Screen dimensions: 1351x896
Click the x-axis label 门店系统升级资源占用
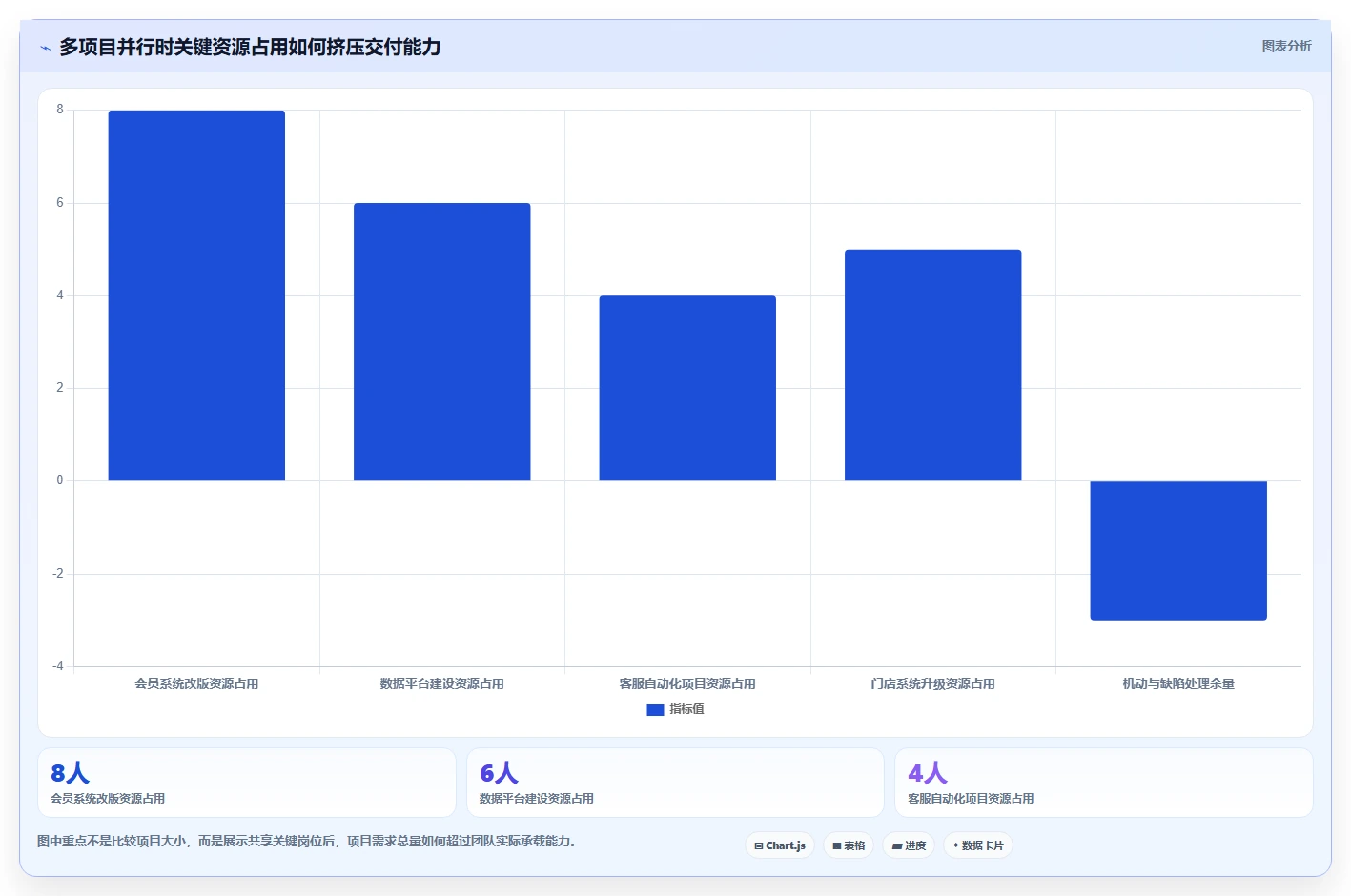pyautogui.click(x=932, y=684)
